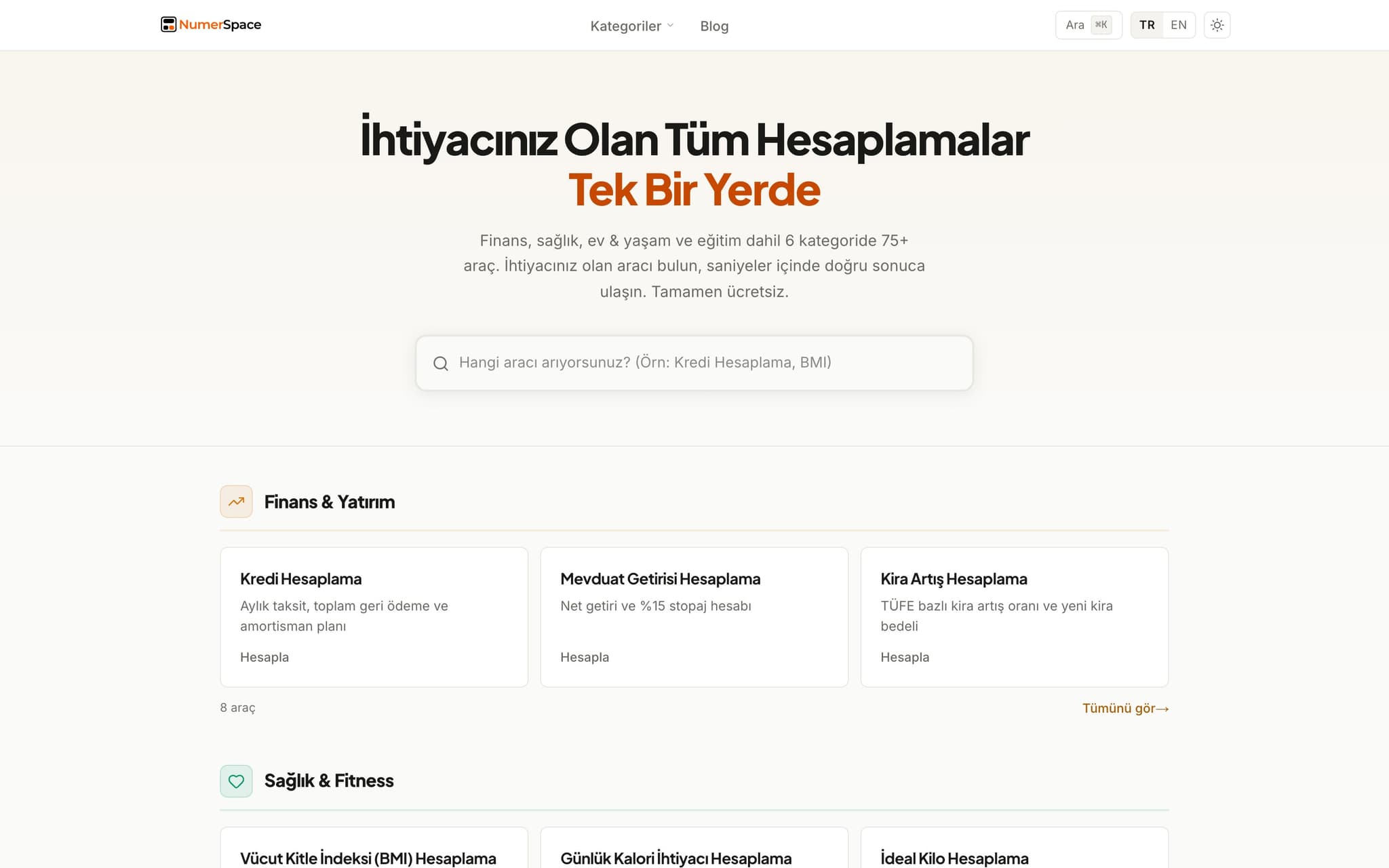Click Hesapla under Mevduat Getirisi Hesaplama

[585, 657]
